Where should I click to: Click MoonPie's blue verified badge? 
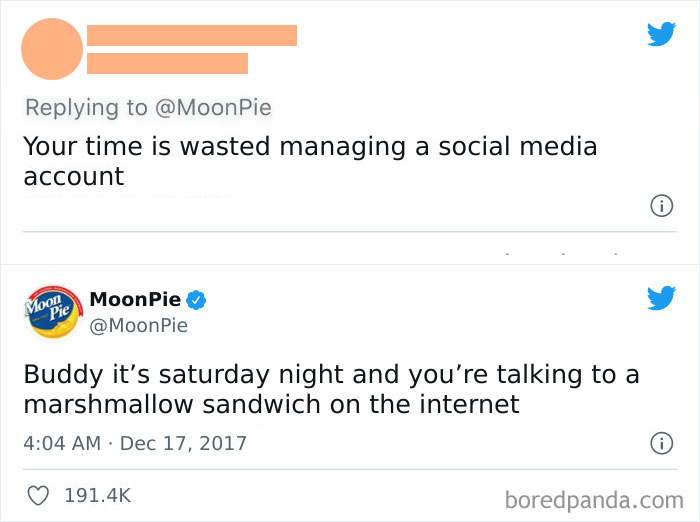pyautogui.click(x=198, y=299)
